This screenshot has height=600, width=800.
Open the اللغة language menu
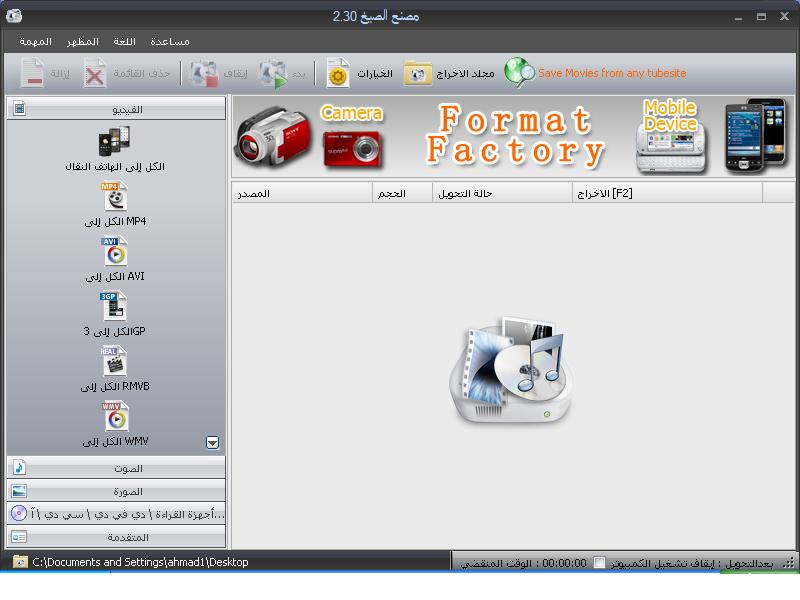point(124,41)
